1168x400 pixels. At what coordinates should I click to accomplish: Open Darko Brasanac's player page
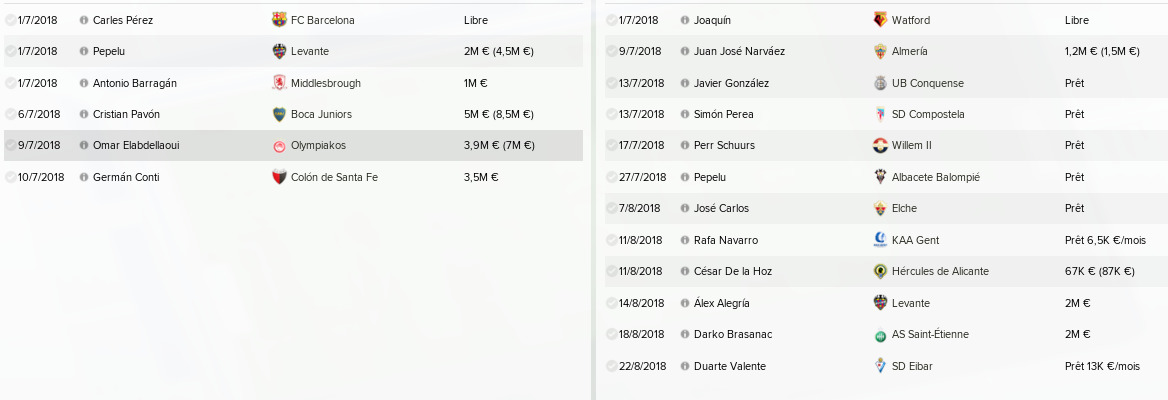[x=733, y=335]
